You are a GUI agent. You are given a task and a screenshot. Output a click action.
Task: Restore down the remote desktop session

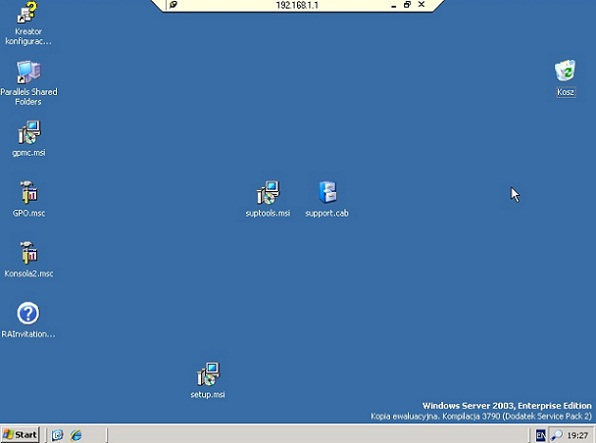click(407, 5)
